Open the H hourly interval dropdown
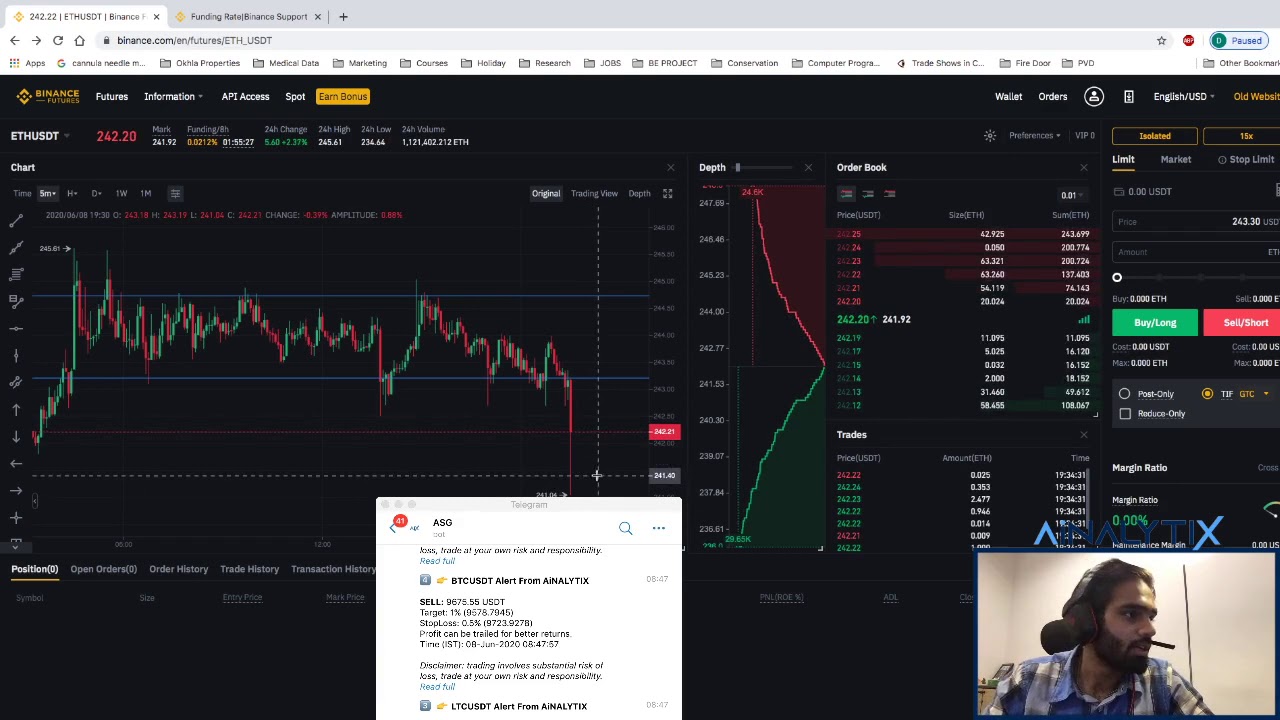The width and height of the screenshot is (1280, 720). 72,193
